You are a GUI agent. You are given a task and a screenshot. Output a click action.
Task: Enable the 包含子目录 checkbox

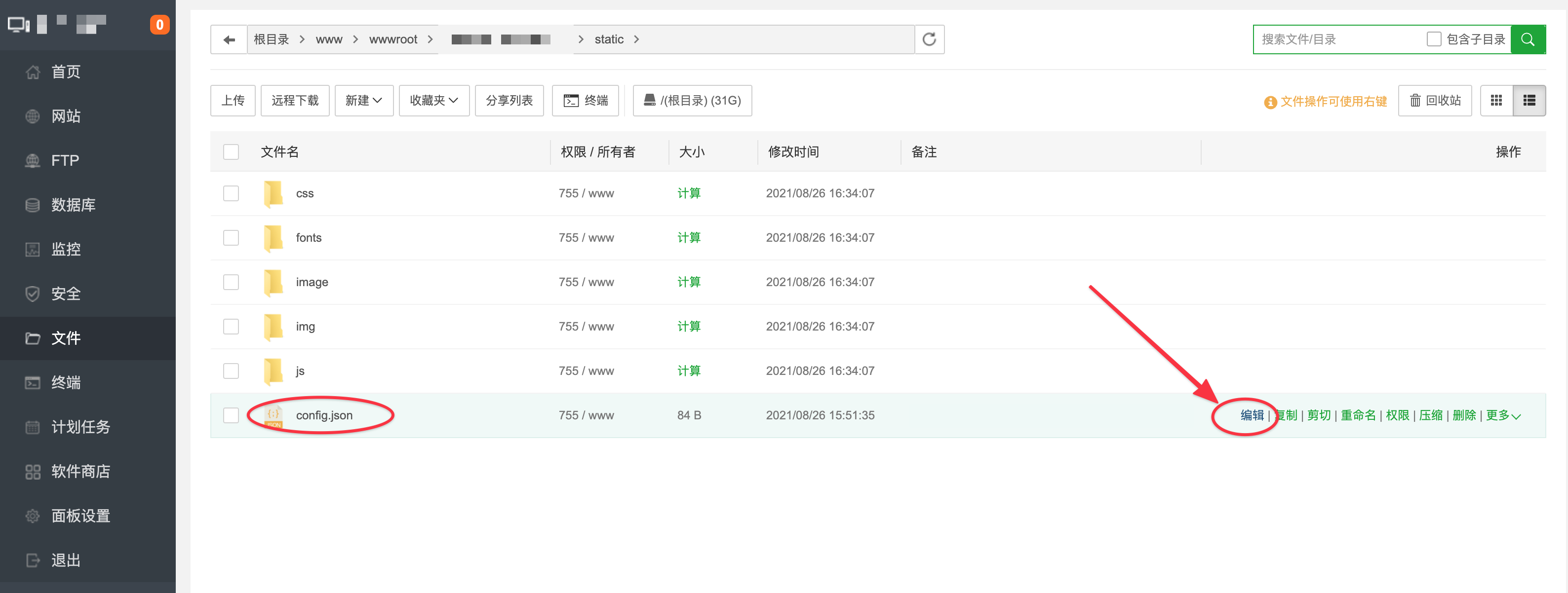click(1434, 39)
